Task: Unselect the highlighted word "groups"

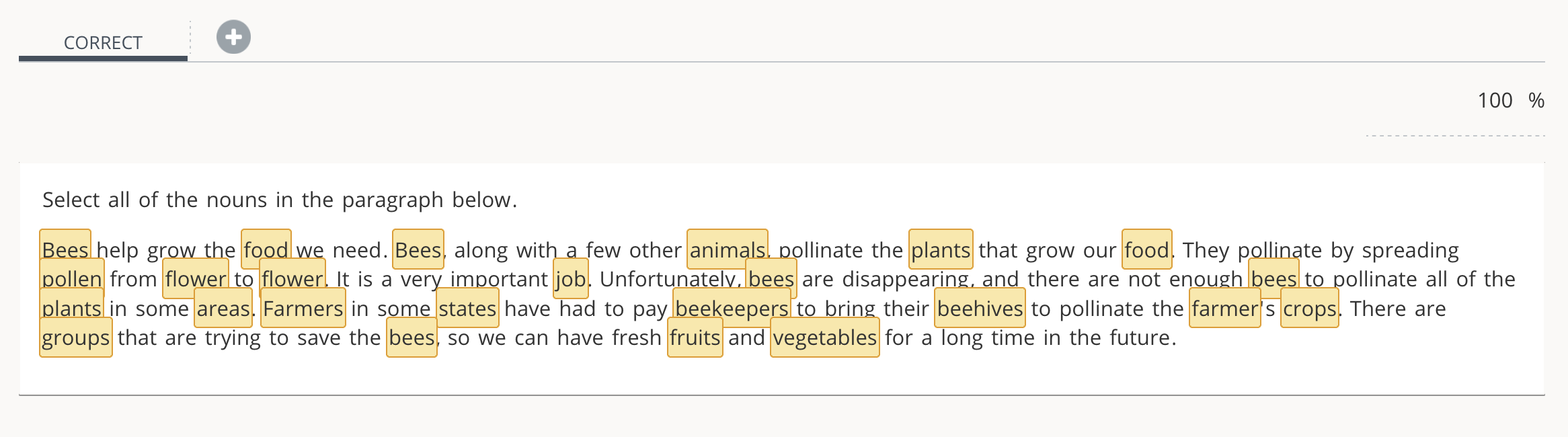Action: click(75, 337)
